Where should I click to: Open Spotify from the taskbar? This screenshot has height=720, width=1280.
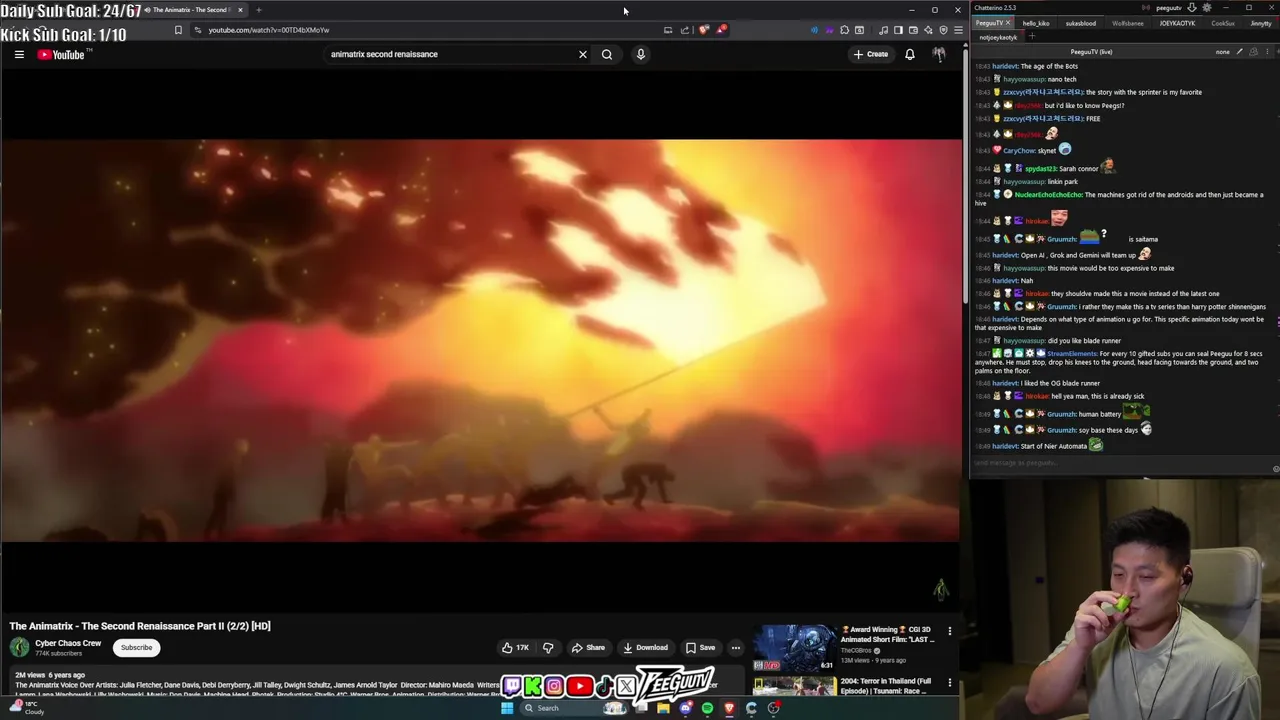coord(707,708)
